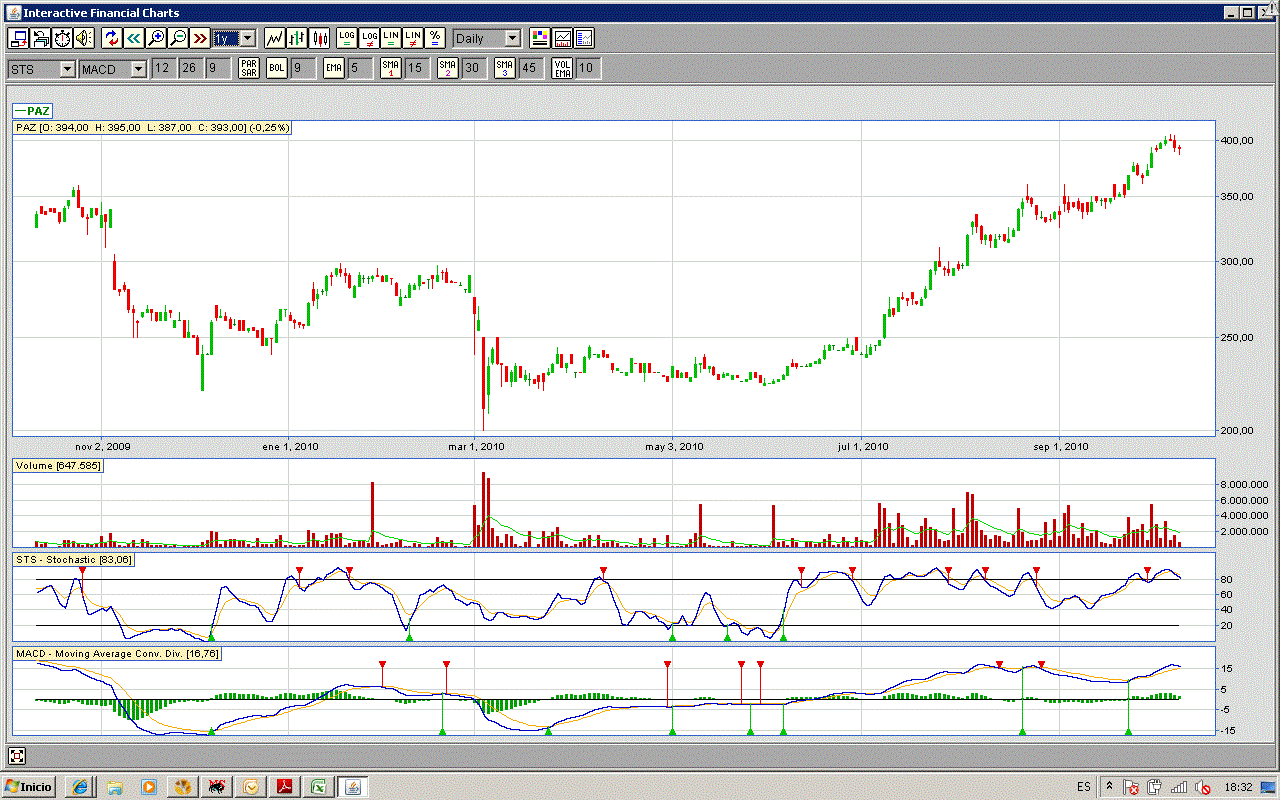Click the EMA period field showing 5
The image size is (1280, 800).
click(358, 68)
